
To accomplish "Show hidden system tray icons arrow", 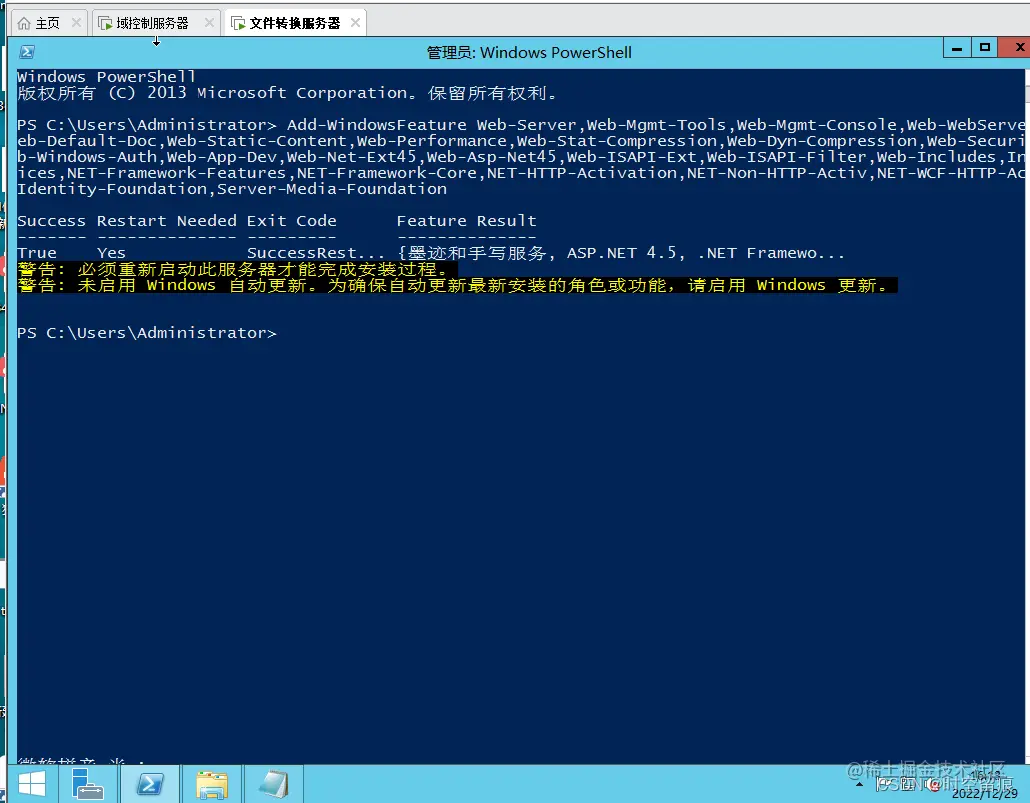I will pyautogui.click(x=859, y=784).
